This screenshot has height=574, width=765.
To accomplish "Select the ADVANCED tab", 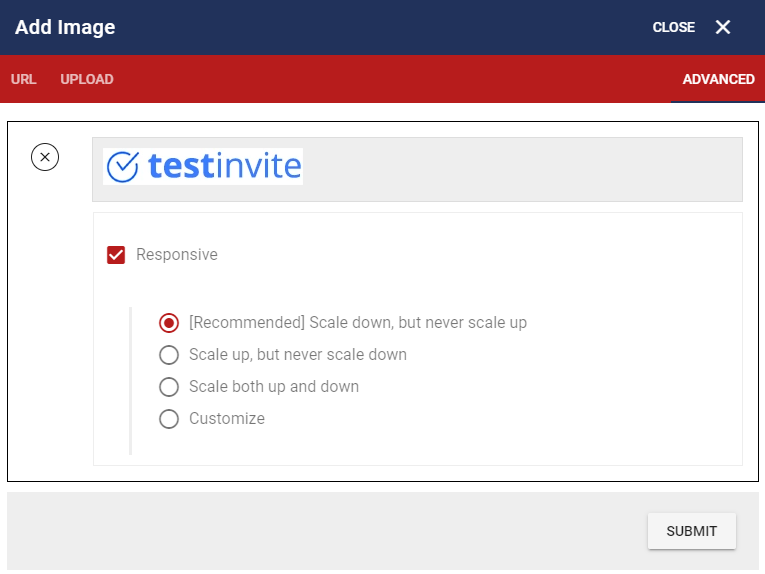I will 718,79.
